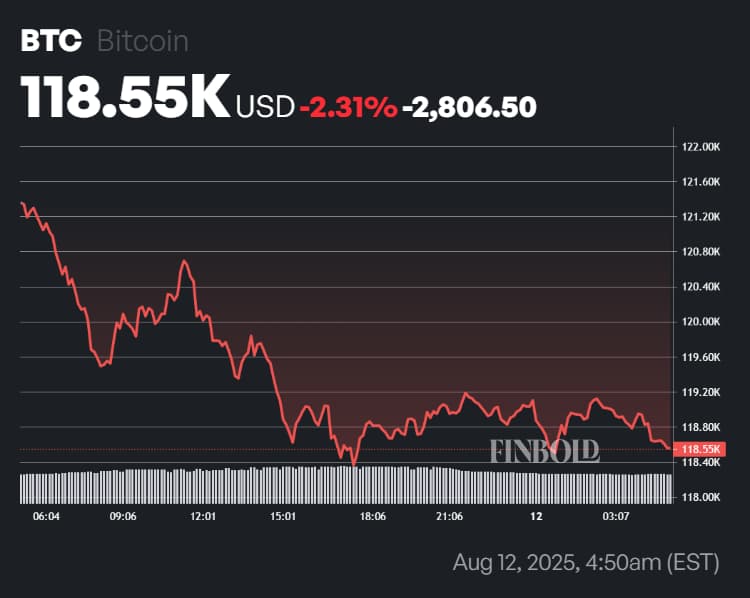This screenshot has width=750, height=598.
Task: Select the 18:06 time axis marker
Action: coord(373,516)
